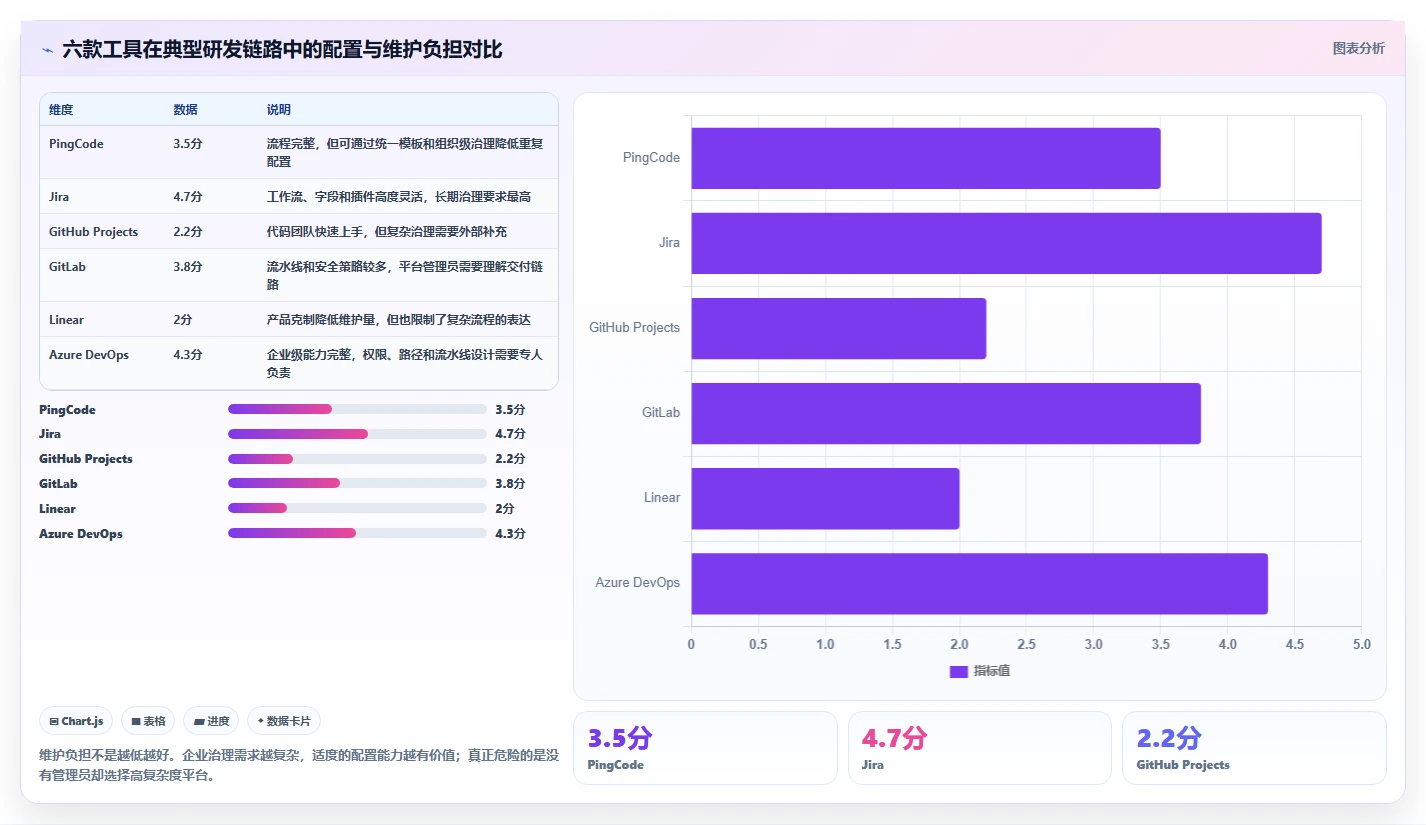
Task: Click the Jira y-axis label in chart
Action: (x=669, y=243)
